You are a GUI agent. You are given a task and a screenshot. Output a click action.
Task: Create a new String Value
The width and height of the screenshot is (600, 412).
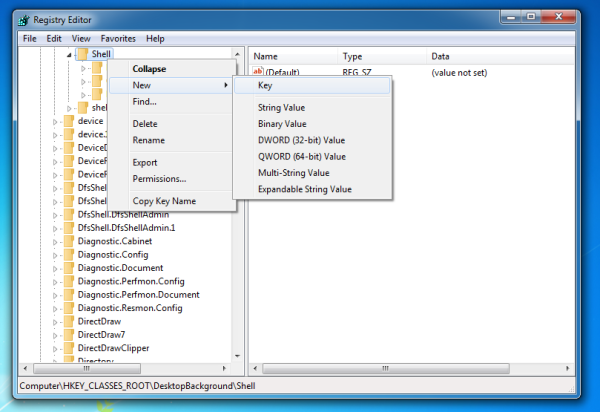312,108
